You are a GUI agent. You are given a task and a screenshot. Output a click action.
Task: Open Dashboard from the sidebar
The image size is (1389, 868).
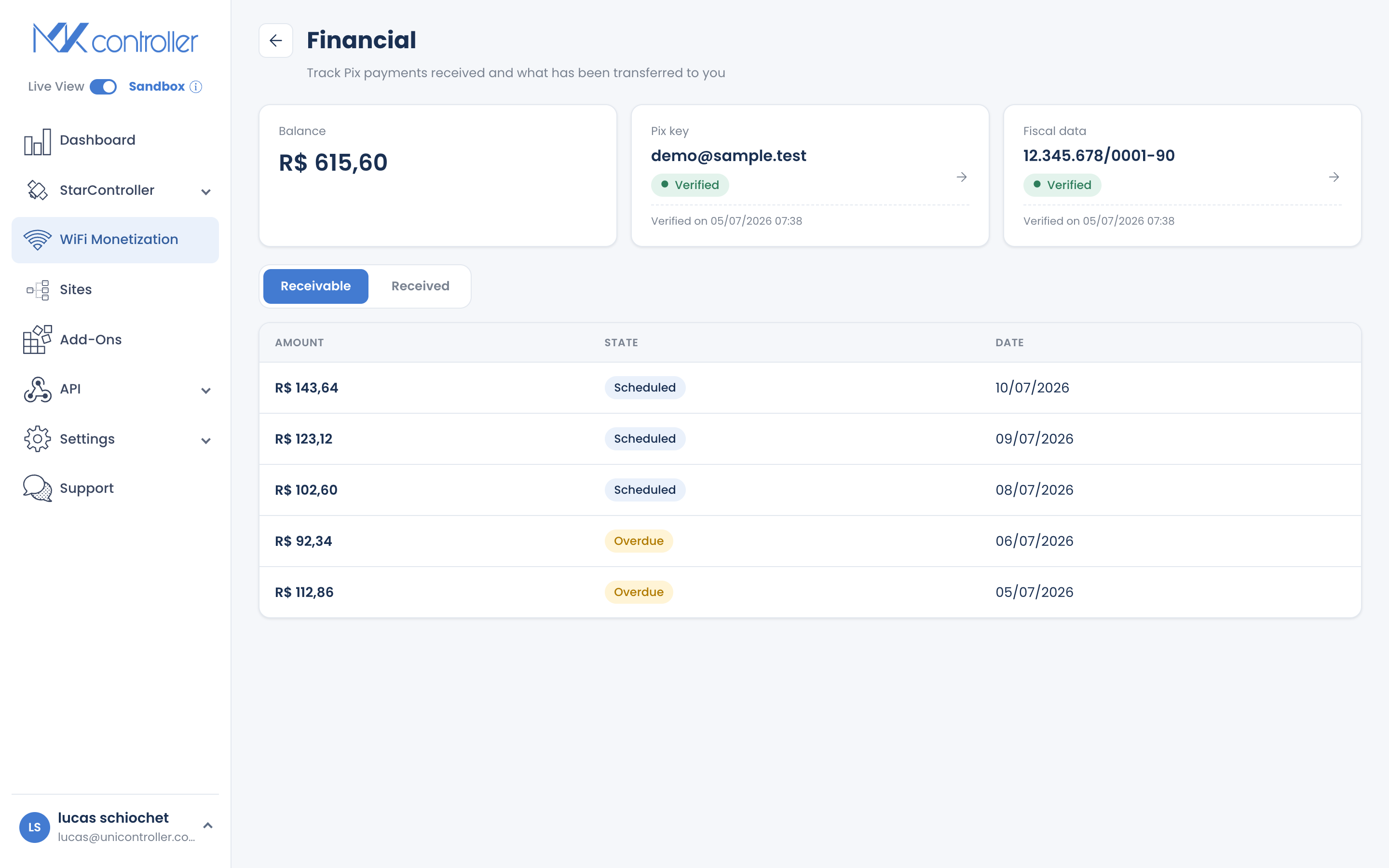pyautogui.click(x=115, y=140)
